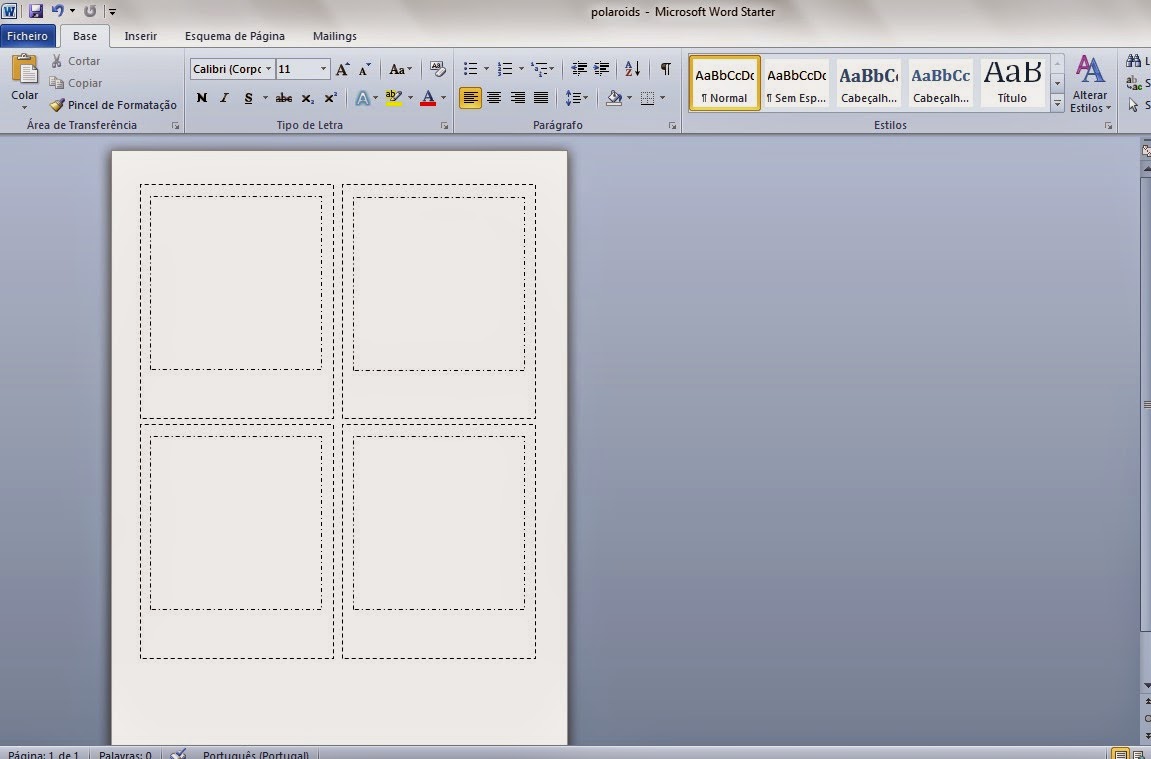1151x759 pixels.
Task: Click the Cortar button
Action: (x=76, y=61)
